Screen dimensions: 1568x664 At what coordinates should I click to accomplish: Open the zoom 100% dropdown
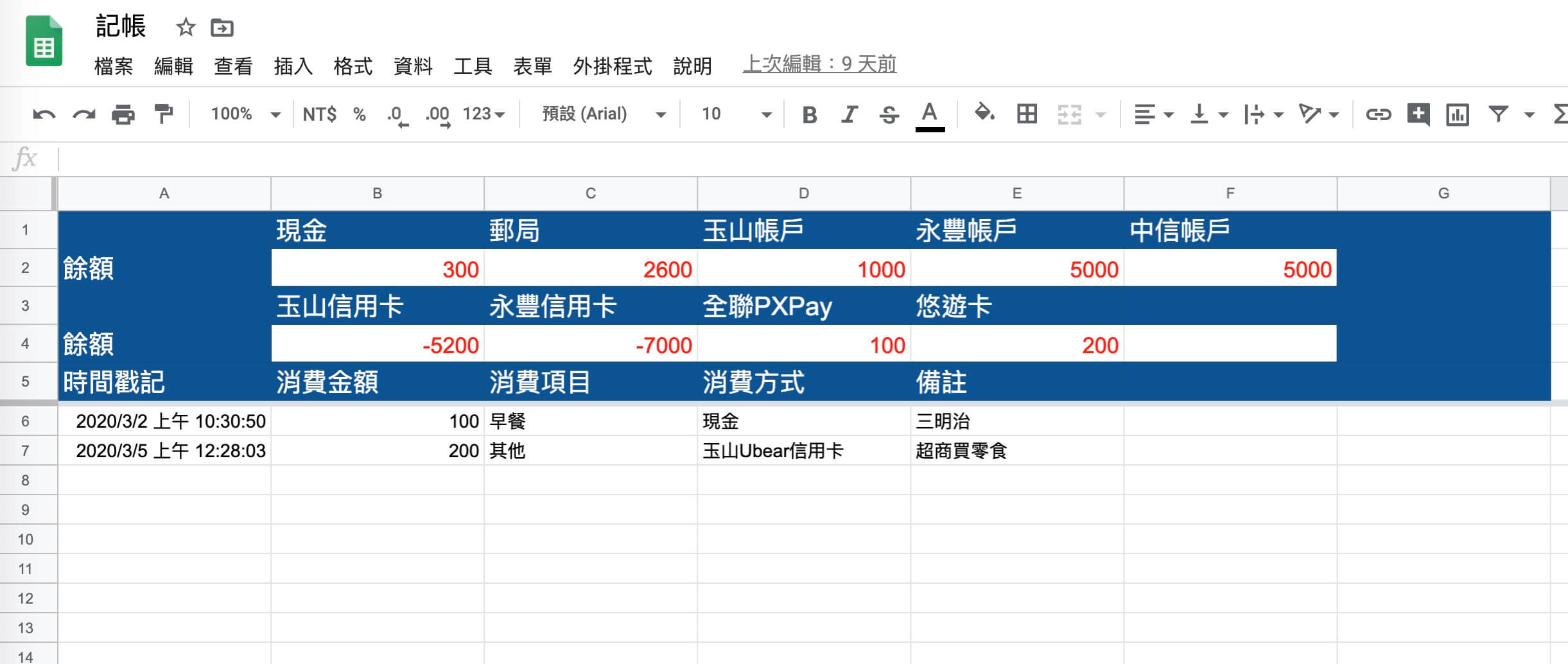246,114
